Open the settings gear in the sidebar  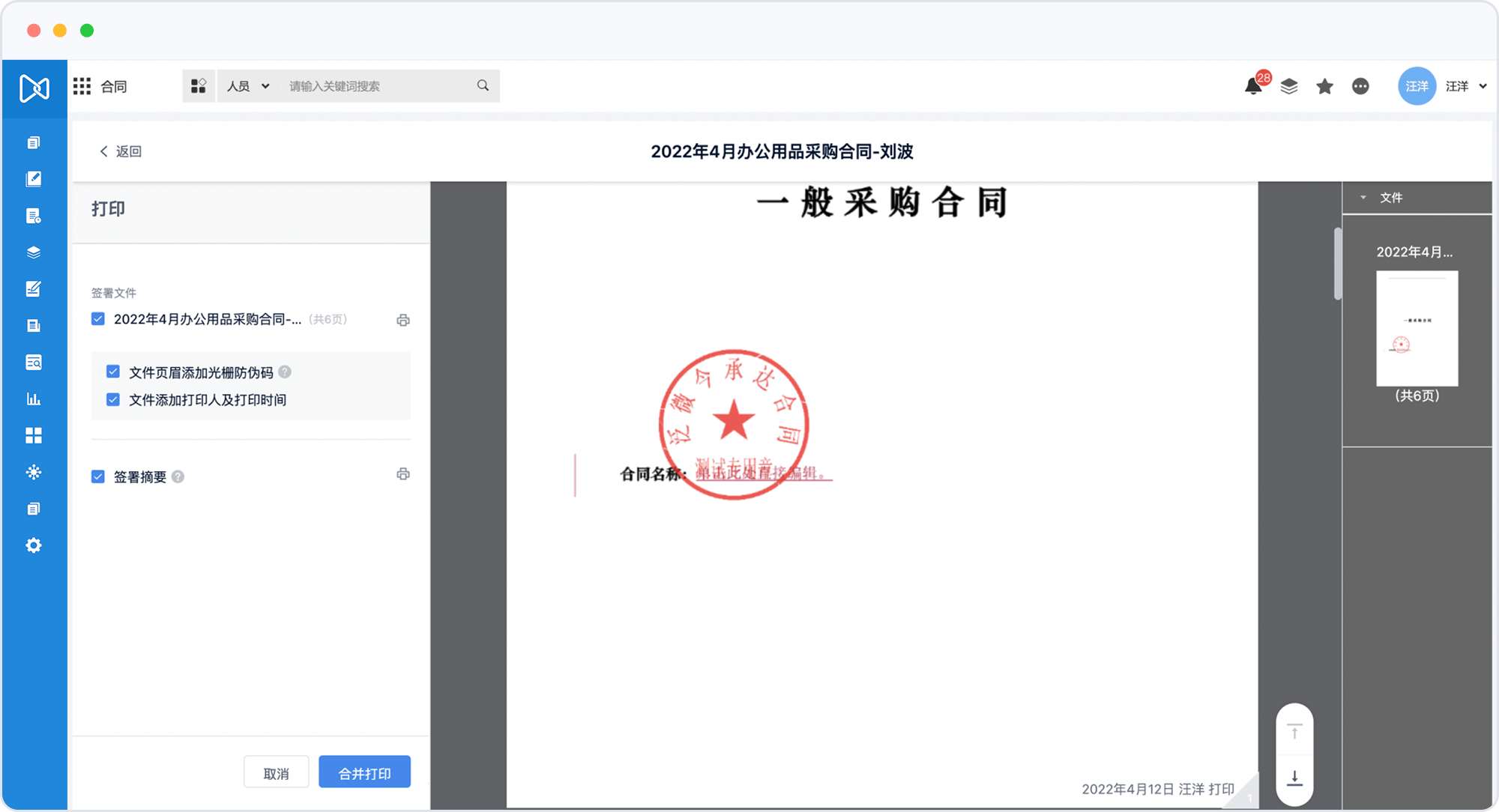[34, 545]
